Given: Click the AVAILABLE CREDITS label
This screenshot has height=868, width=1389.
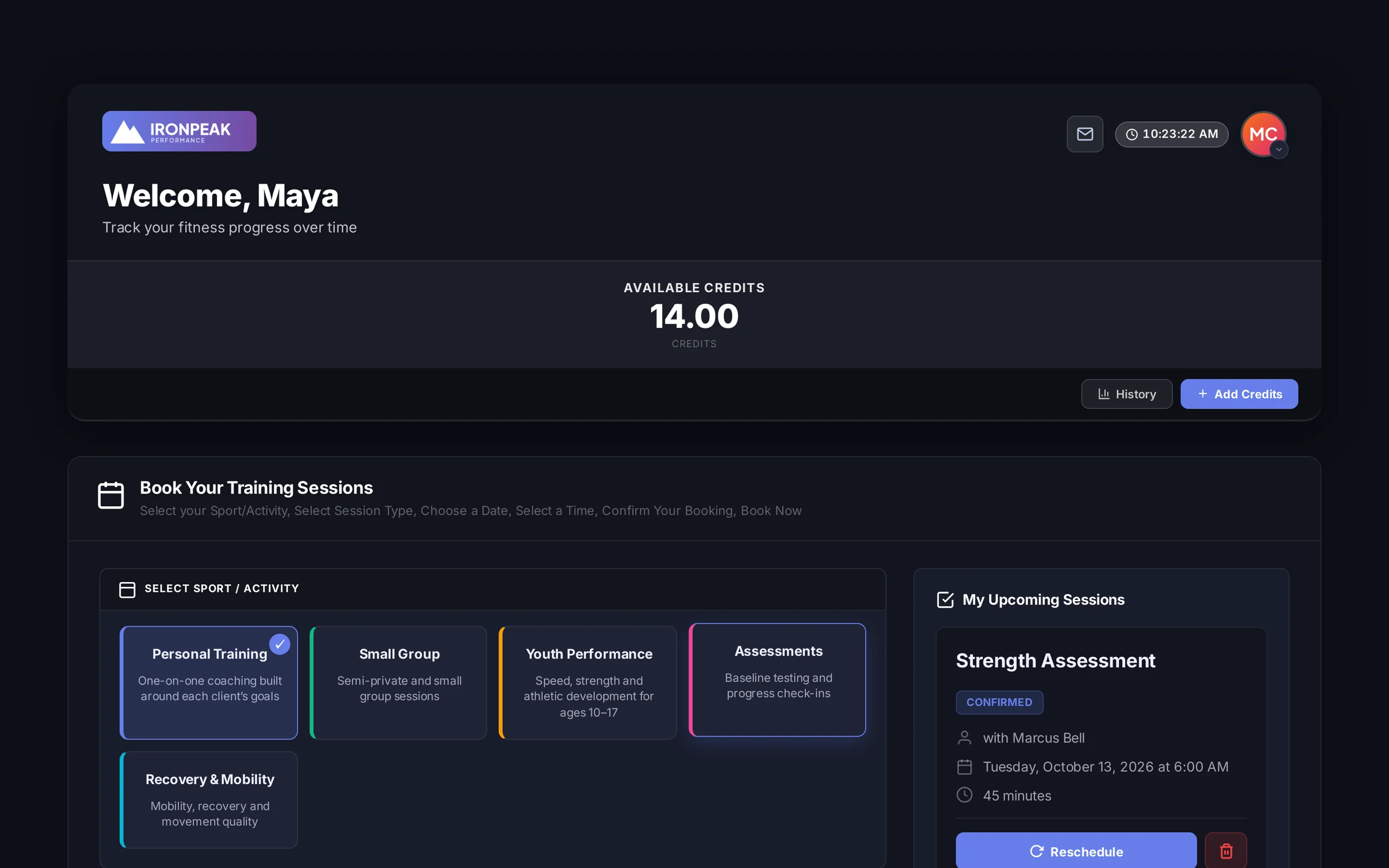Looking at the screenshot, I should pyautogui.click(x=694, y=288).
